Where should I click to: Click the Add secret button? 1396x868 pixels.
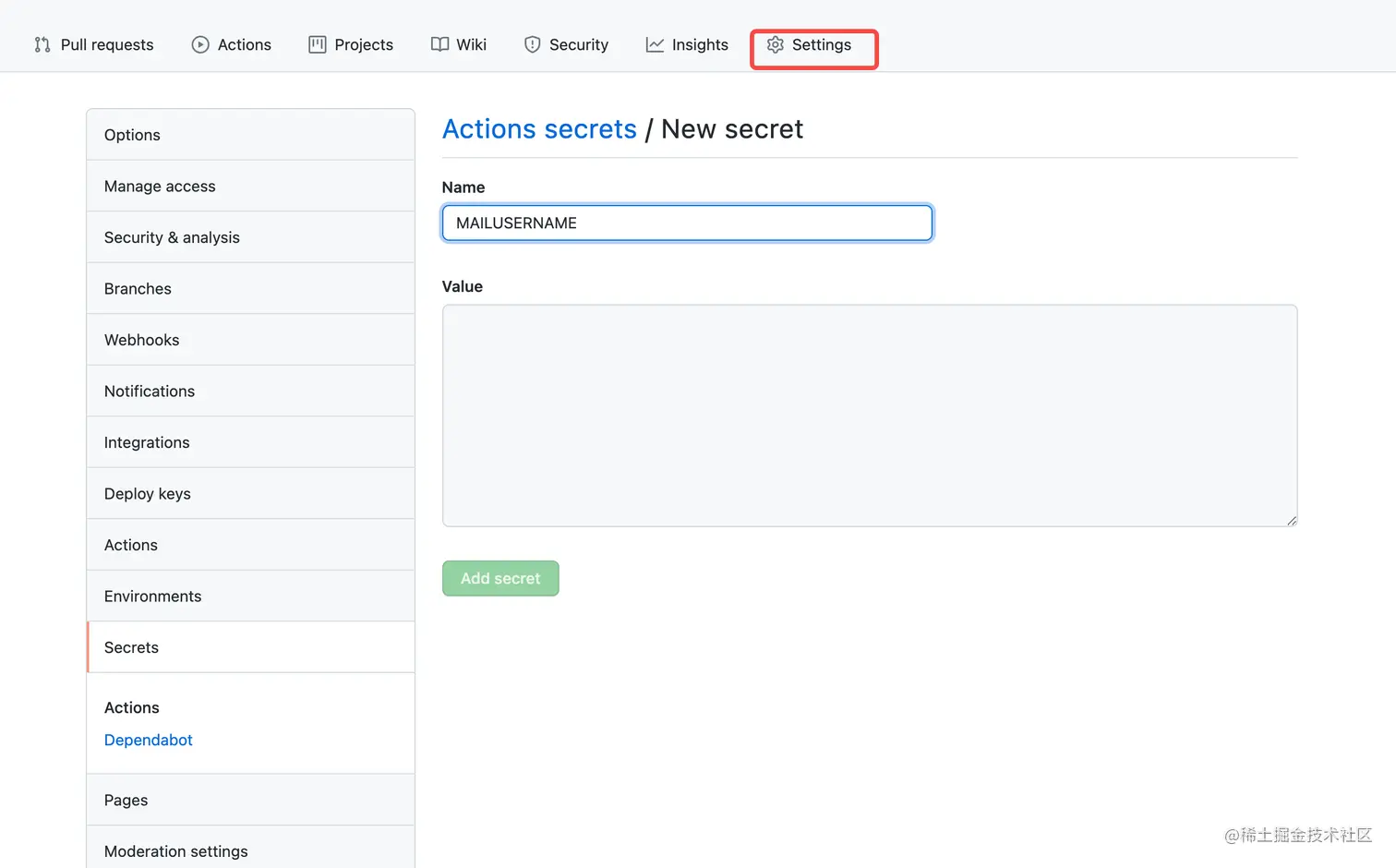[x=500, y=578]
